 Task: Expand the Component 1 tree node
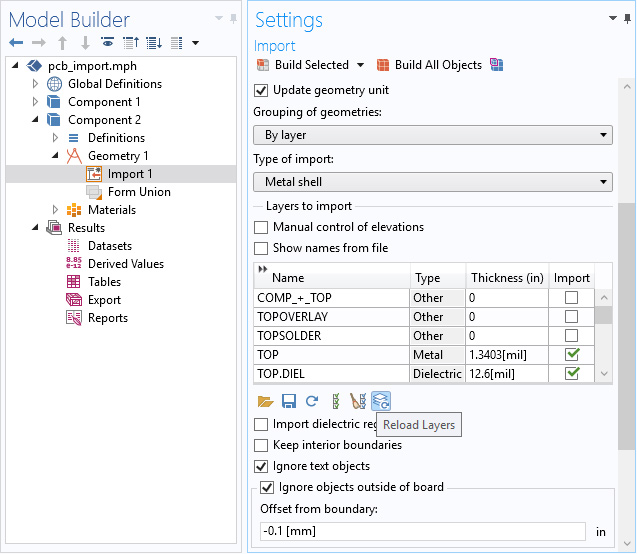[x=37, y=102]
